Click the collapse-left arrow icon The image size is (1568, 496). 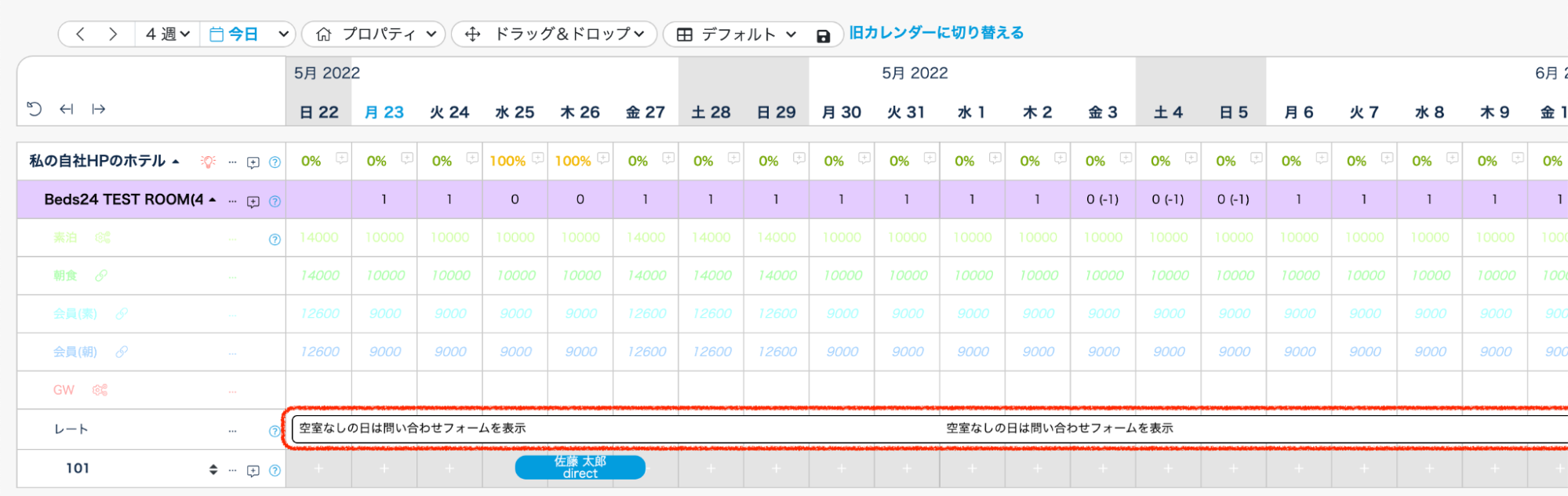[x=67, y=109]
